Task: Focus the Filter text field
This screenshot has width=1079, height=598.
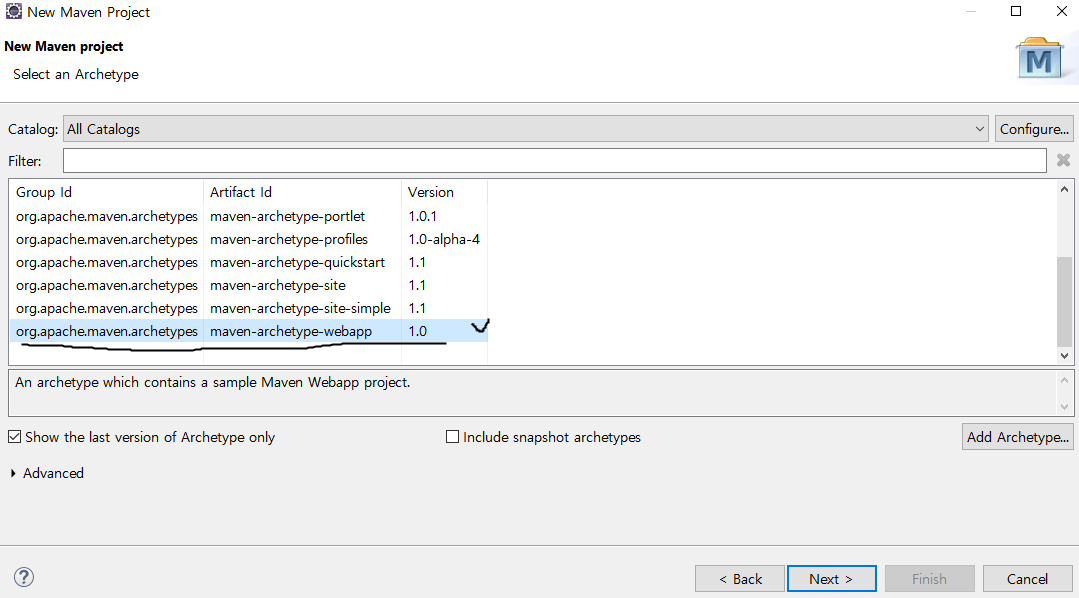Action: coord(555,160)
